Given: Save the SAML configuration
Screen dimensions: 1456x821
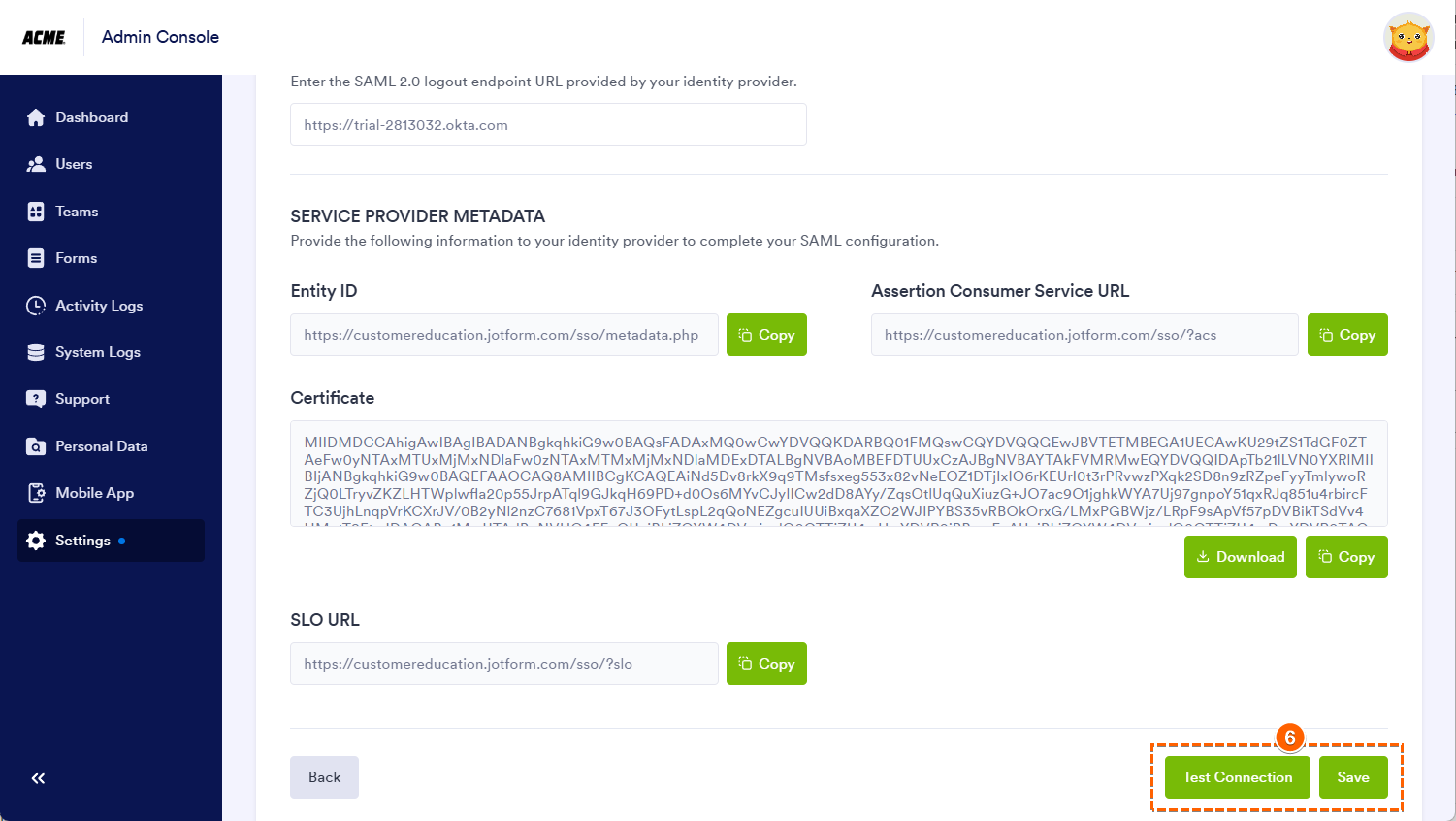Looking at the screenshot, I should [x=1353, y=777].
